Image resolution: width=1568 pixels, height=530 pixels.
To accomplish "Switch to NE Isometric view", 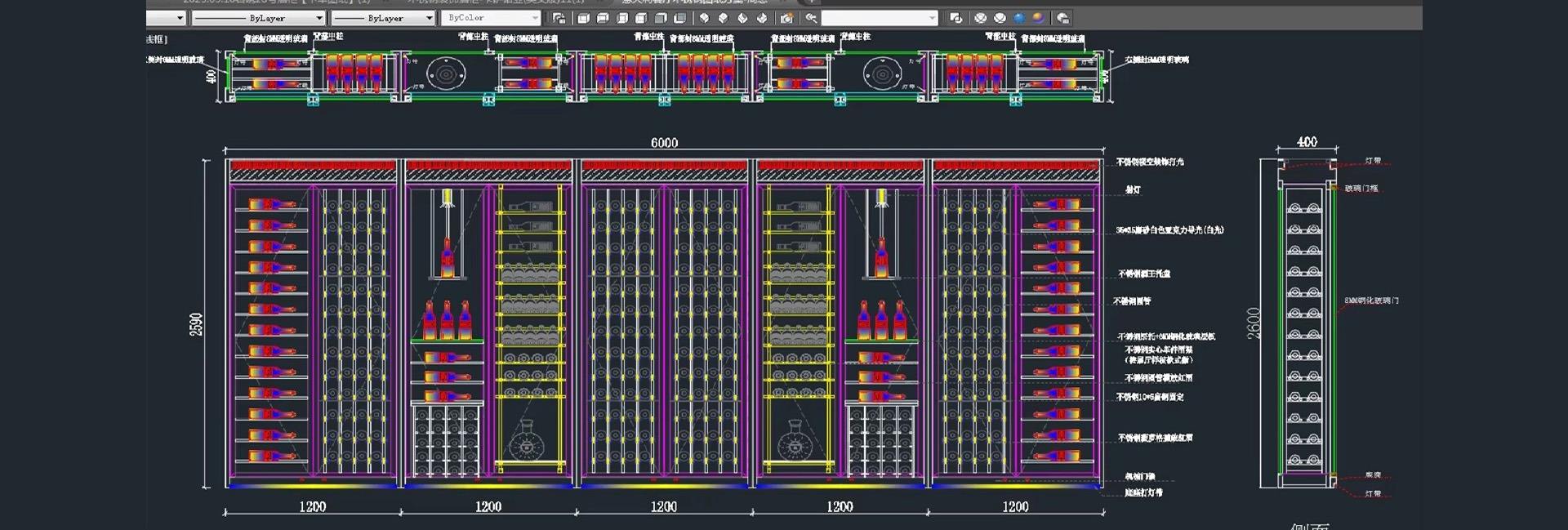I will [742, 18].
